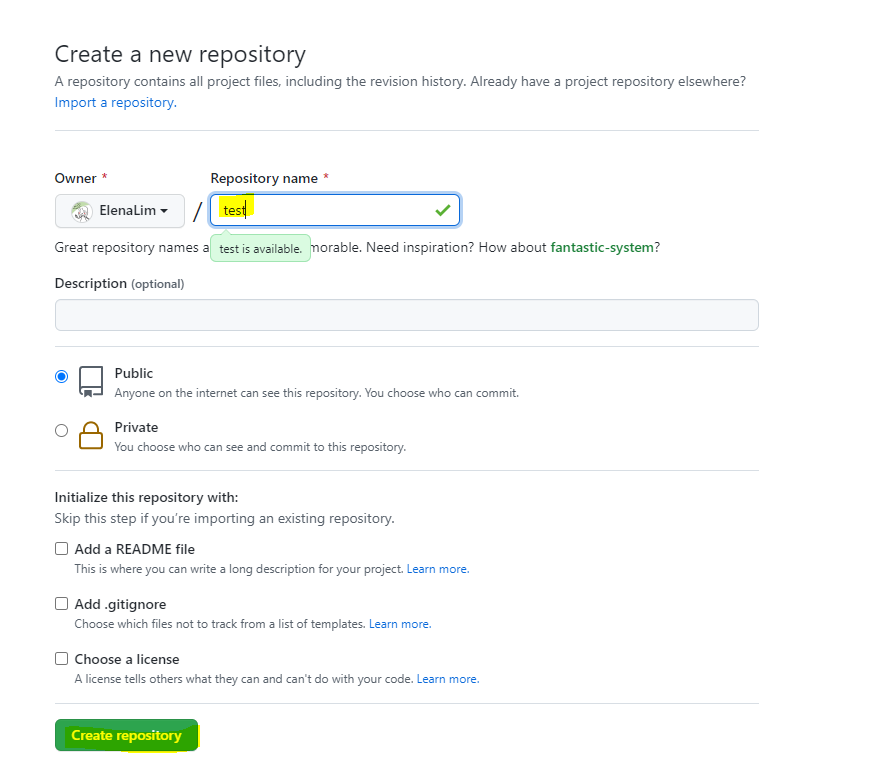The image size is (871, 779).
Task: Click the 'Add a README file' label
Action: tap(134, 549)
